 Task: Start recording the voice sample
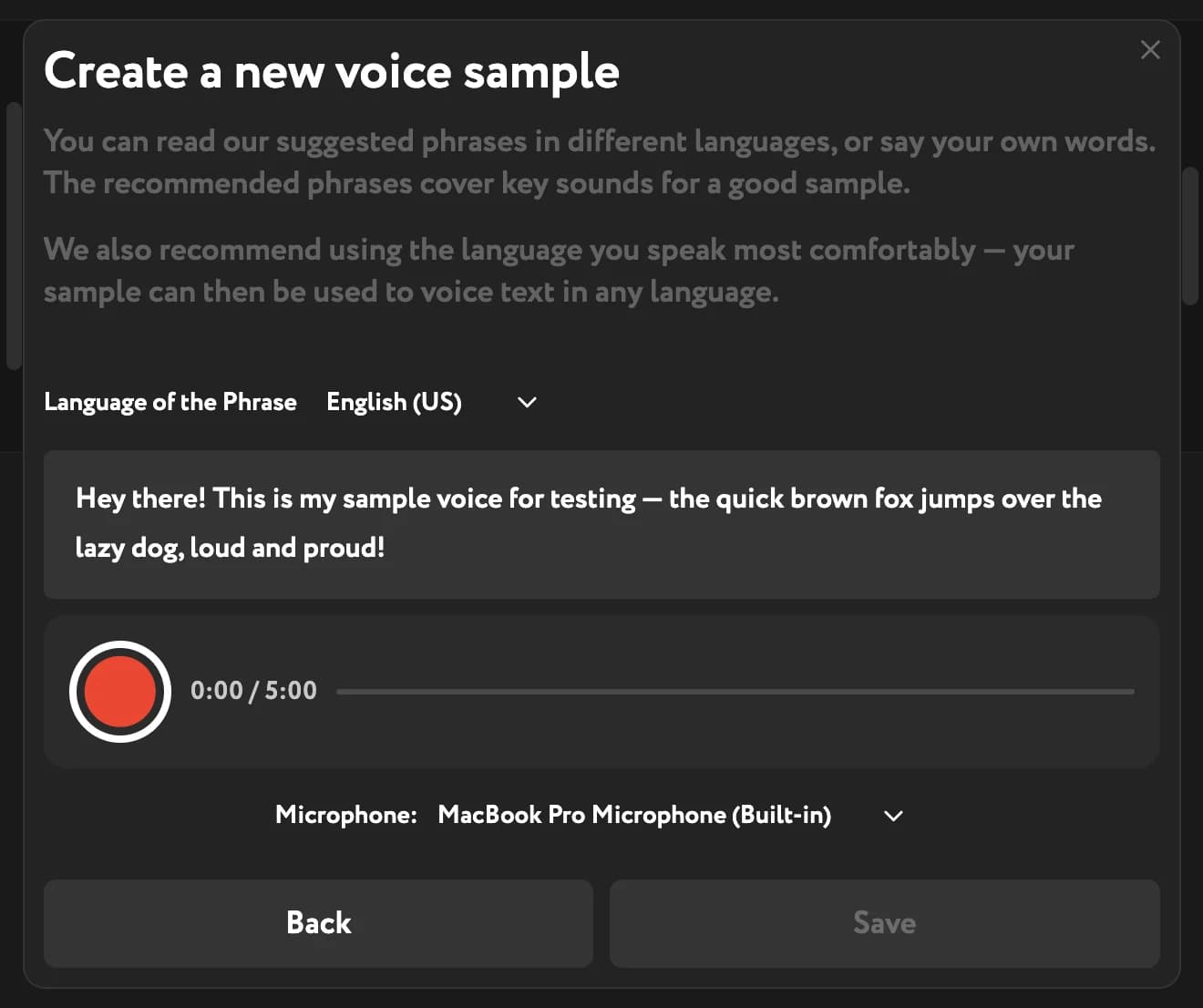[x=119, y=691]
